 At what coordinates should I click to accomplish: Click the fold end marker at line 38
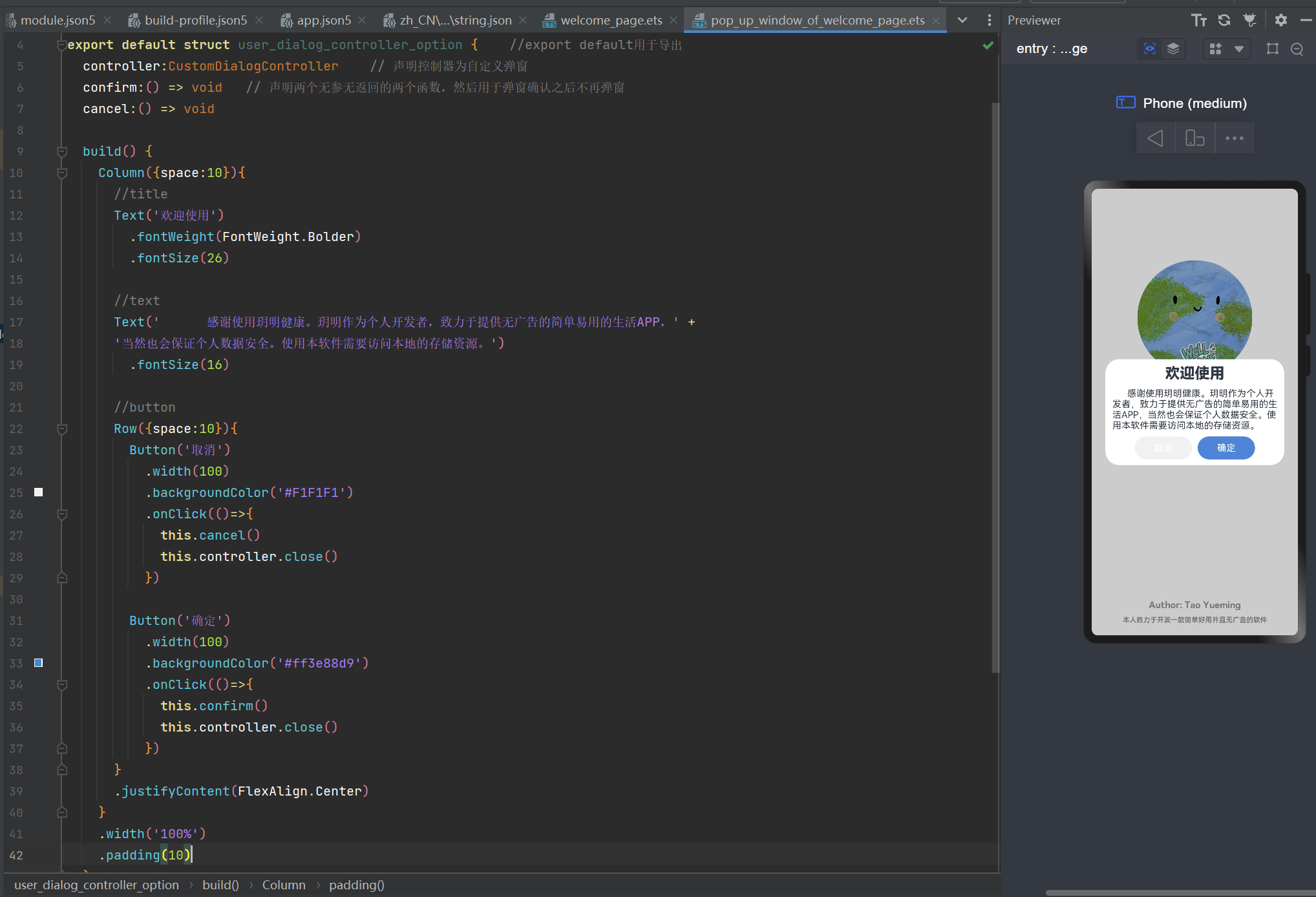pyautogui.click(x=62, y=770)
